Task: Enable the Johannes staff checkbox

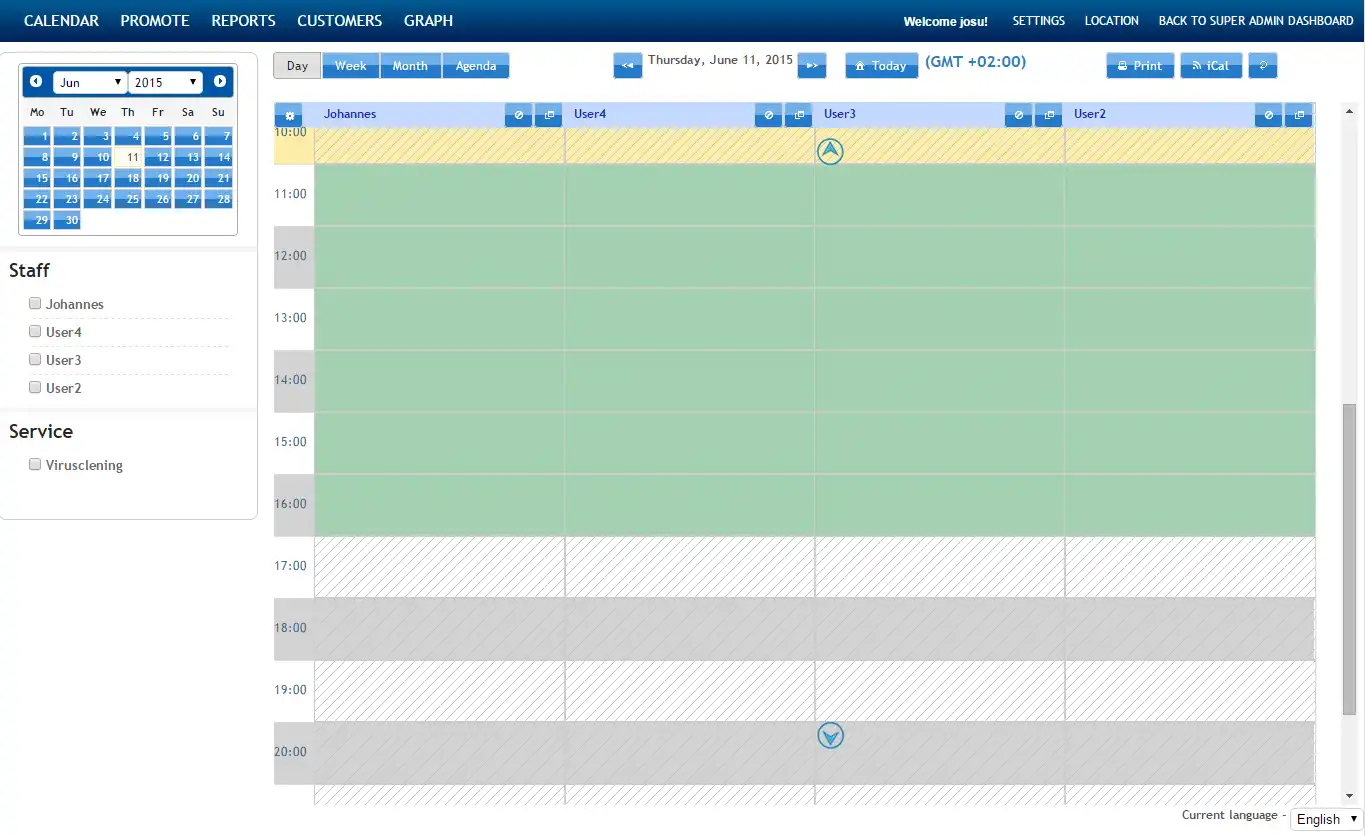Action: coord(35,303)
